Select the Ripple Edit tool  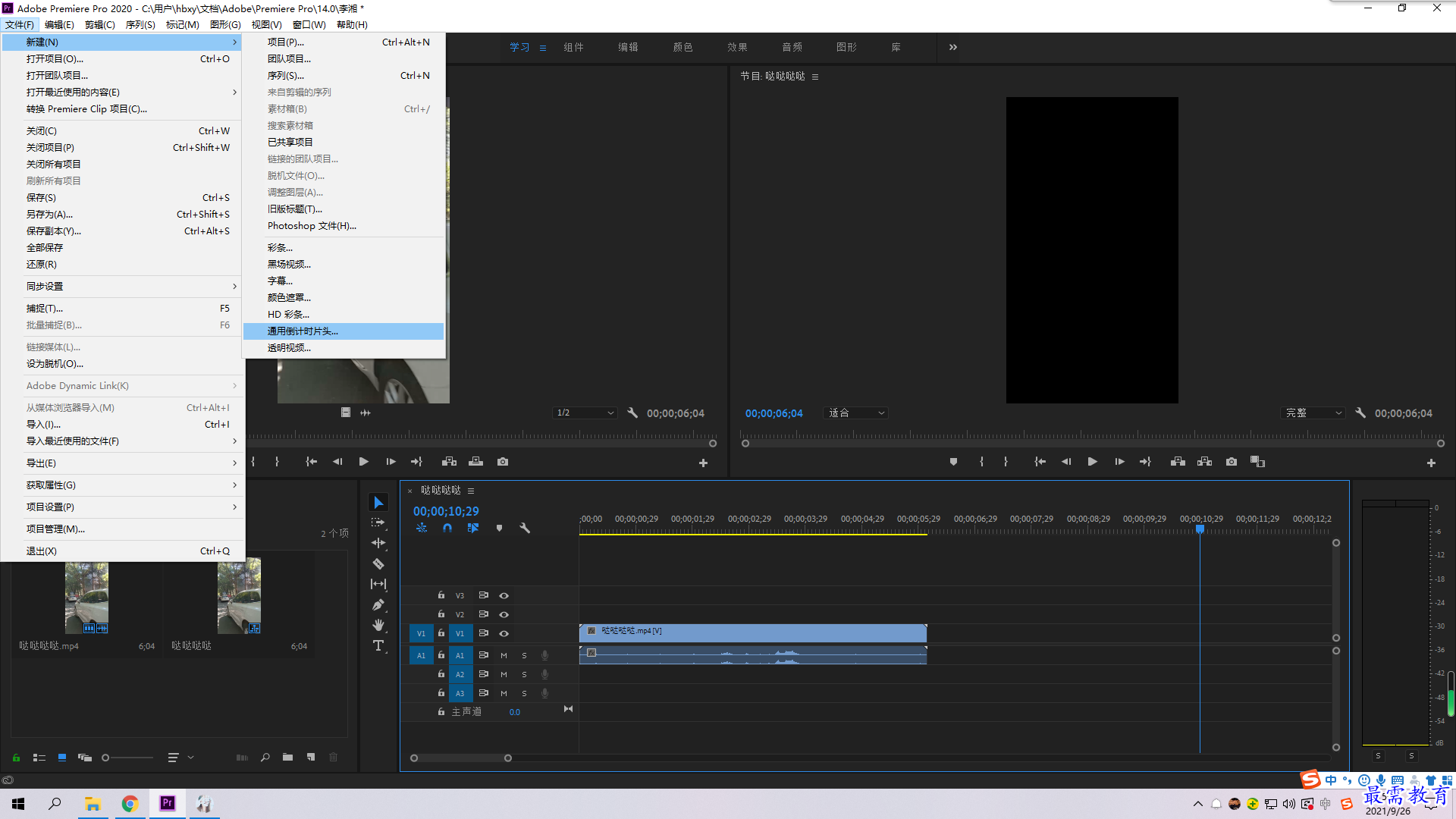(x=378, y=543)
